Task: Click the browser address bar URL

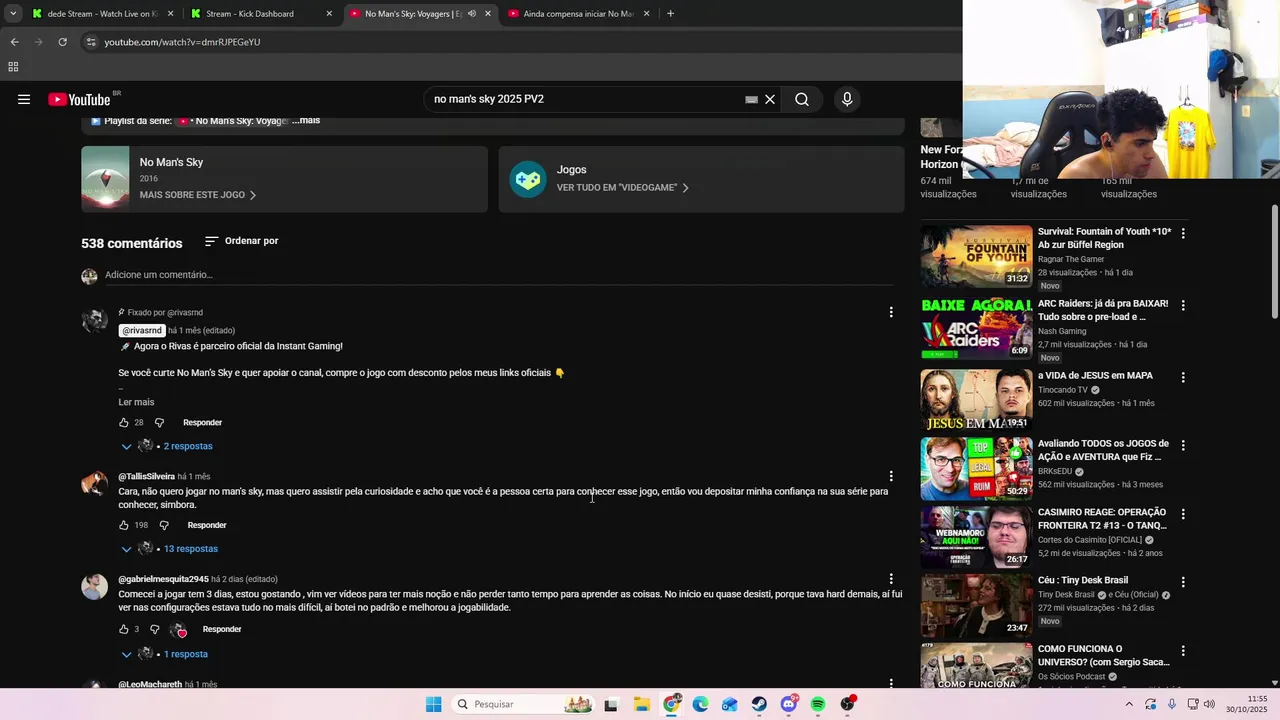Action: (182, 42)
